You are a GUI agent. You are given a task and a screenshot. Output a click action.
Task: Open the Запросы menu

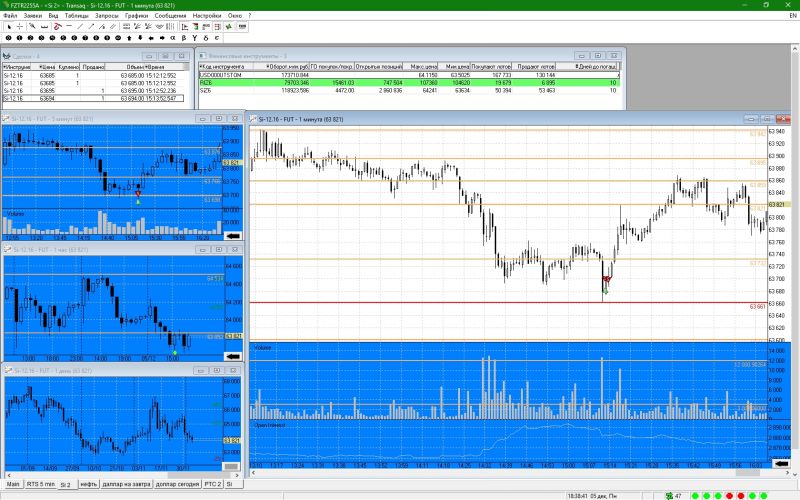[x=107, y=15]
